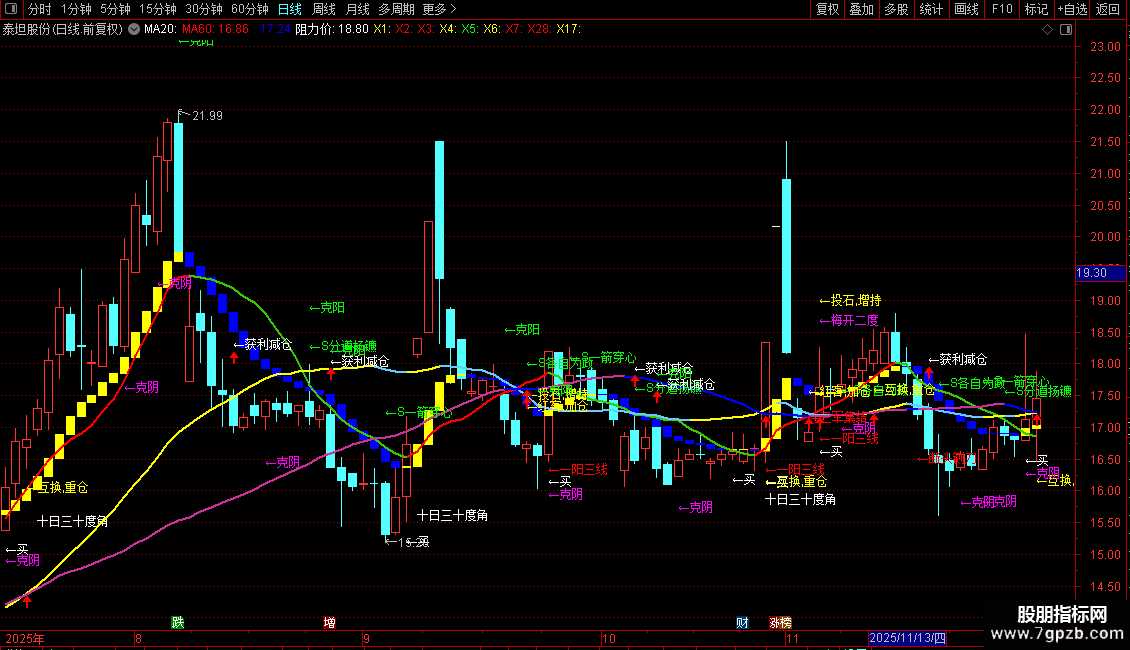Click the 21.99 high price annotation
The image size is (1130, 650).
click(x=207, y=115)
